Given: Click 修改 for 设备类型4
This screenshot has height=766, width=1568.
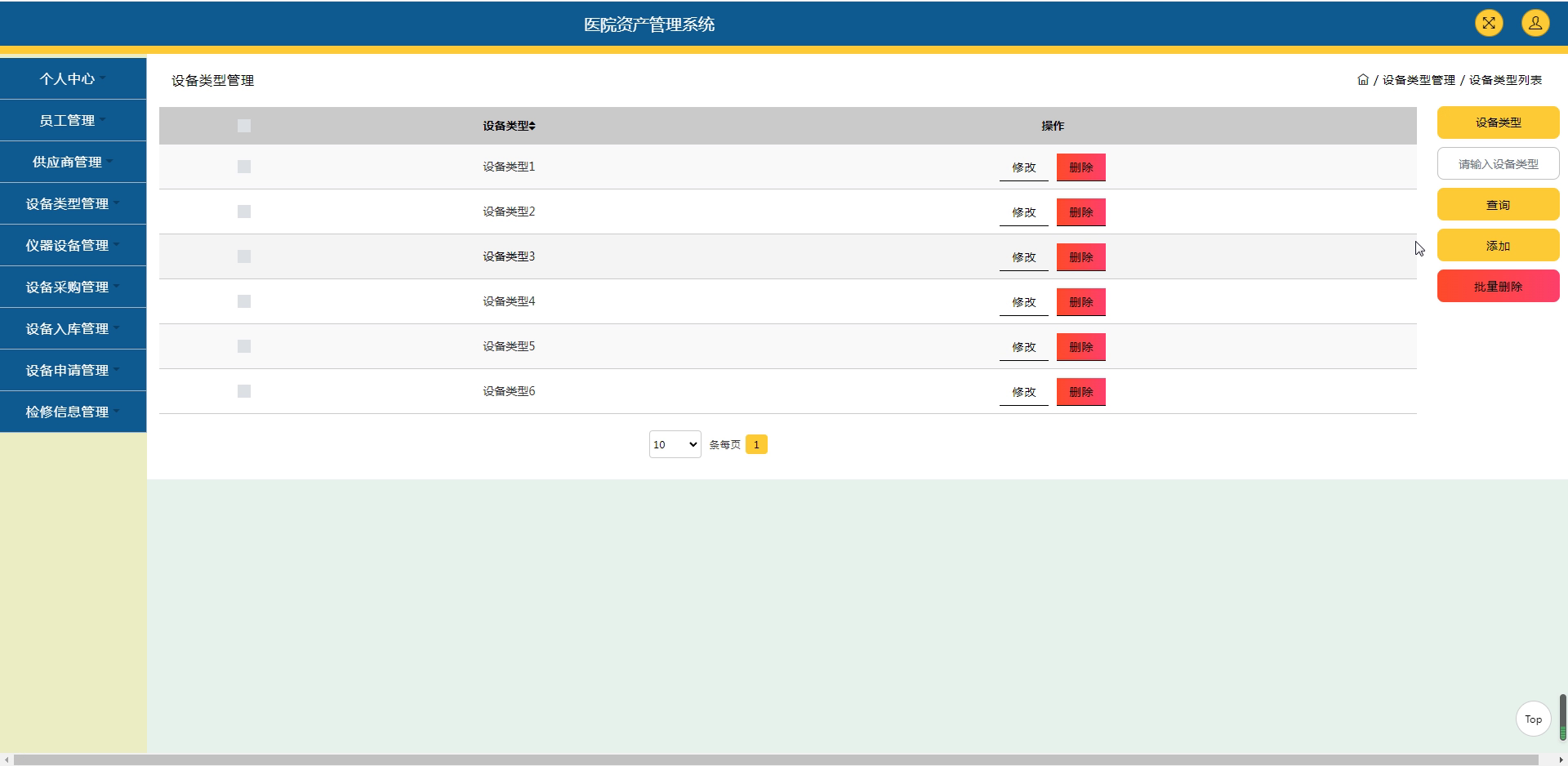Looking at the screenshot, I should pyautogui.click(x=1024, y=302).
